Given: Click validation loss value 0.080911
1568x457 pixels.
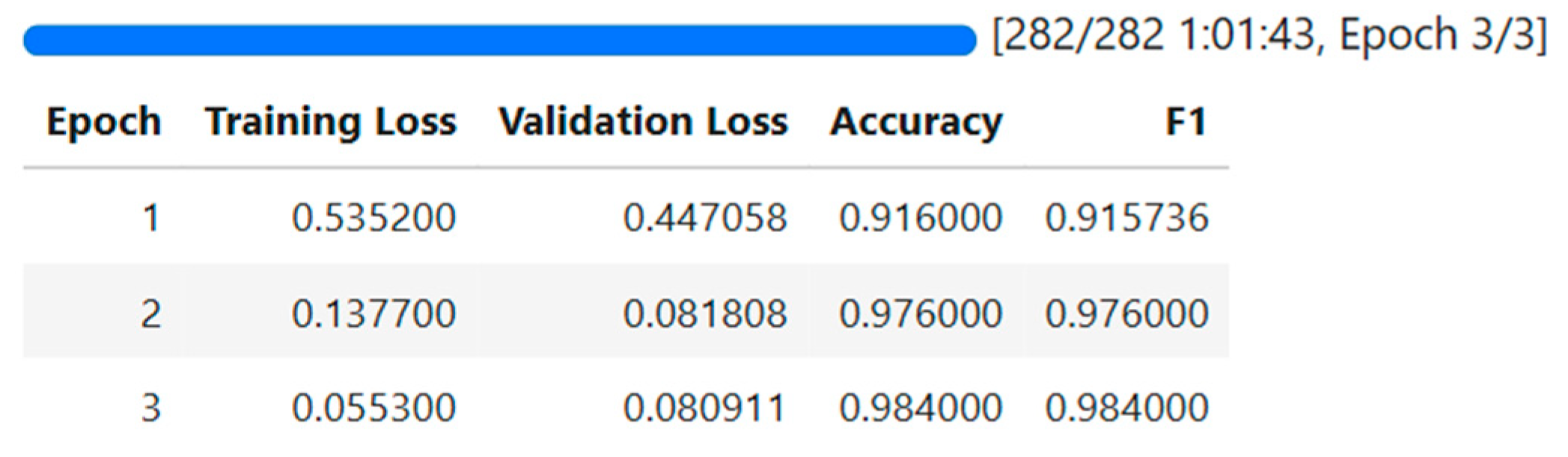Looking at the screenshot, I should point(705,408).
